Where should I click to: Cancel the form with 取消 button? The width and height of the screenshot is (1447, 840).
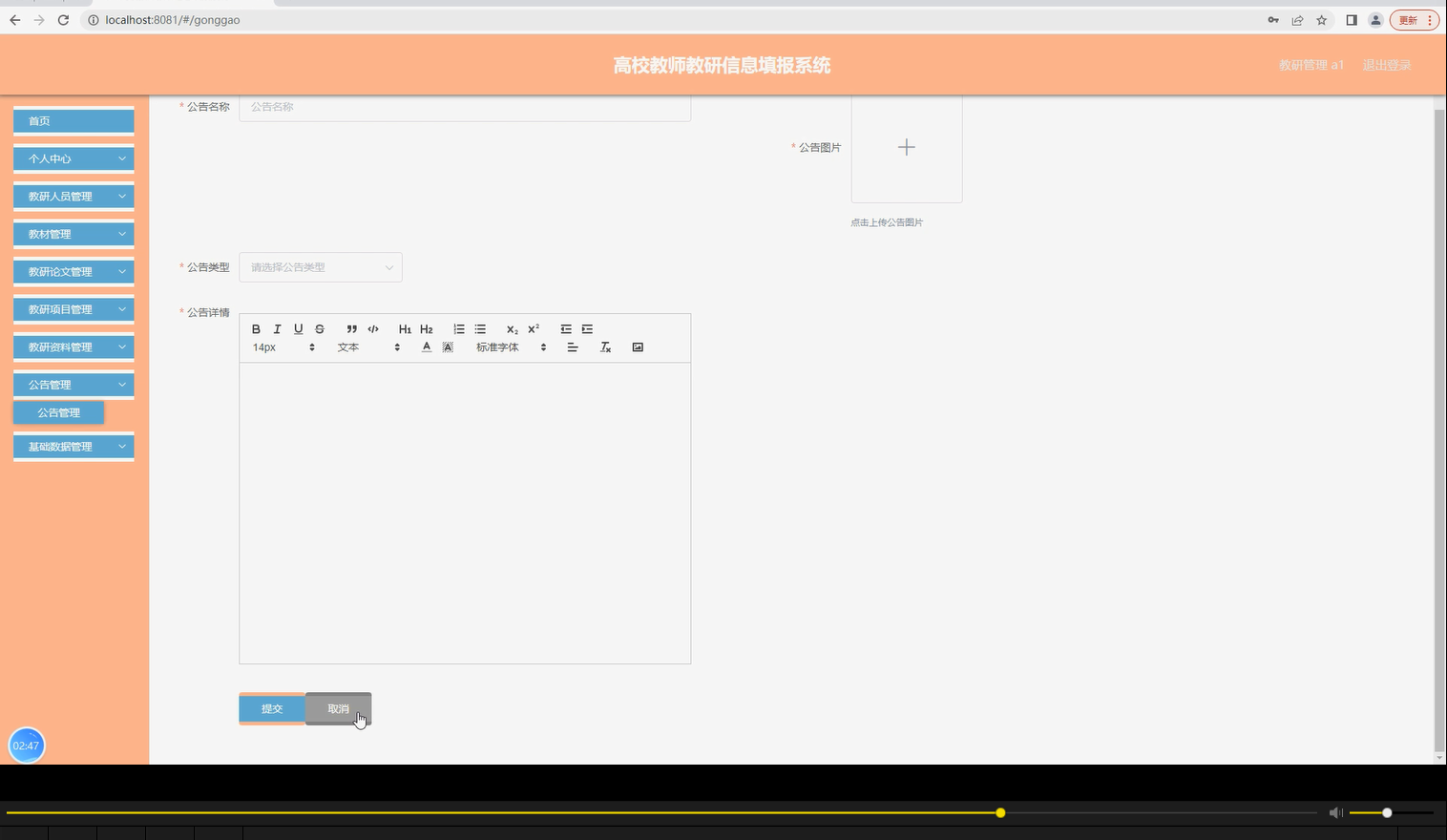[338, 708]
